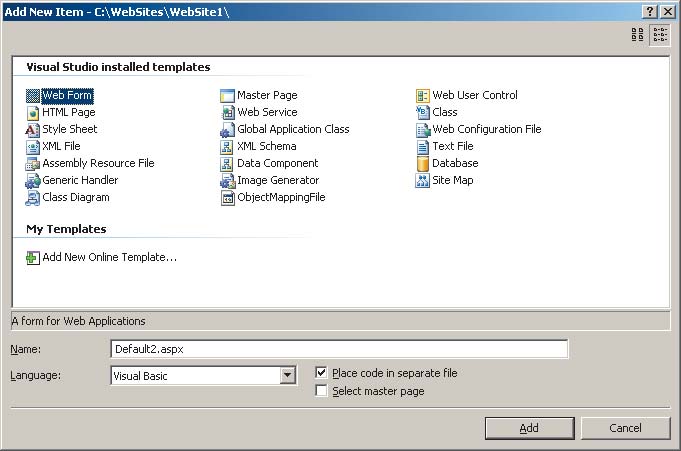Select the Database template icon
The width and height of the screenshot is (681, 451).
coord(423,163)
